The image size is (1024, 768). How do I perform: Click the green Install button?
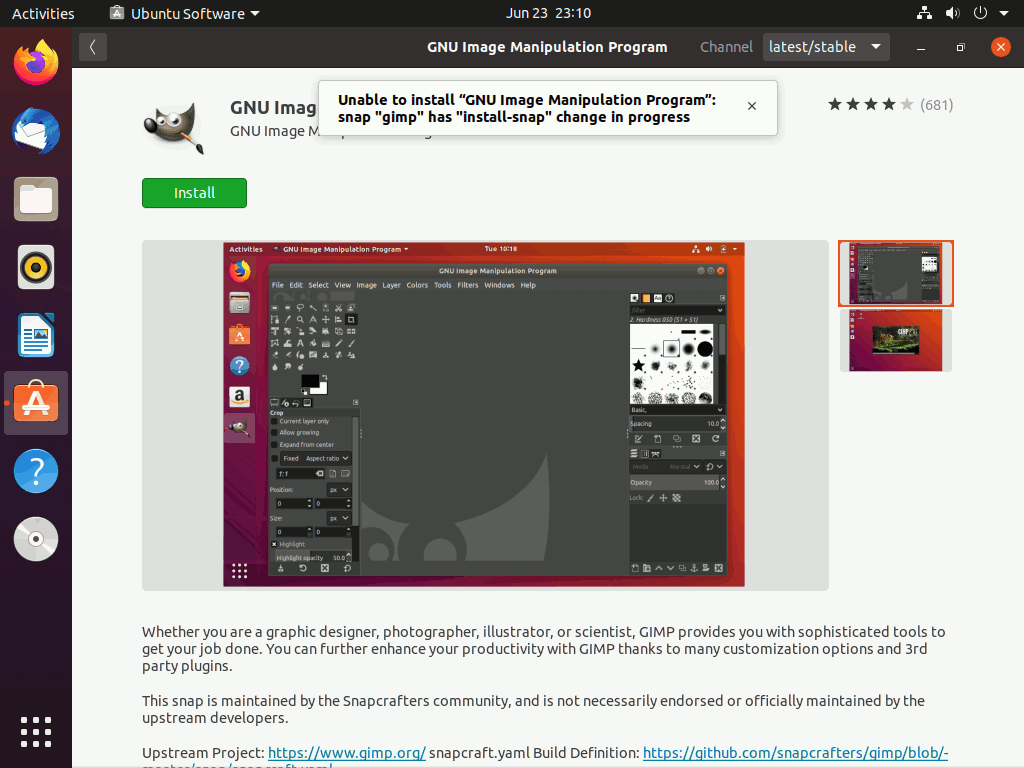tap(195, 193)
